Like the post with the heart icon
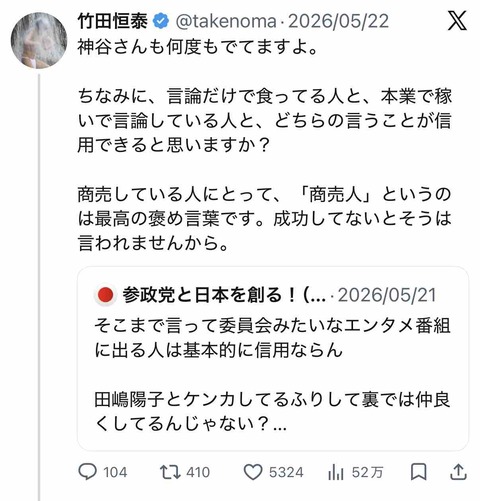The height and width of the screenshot is (501, 480). [x=253, y=472]
